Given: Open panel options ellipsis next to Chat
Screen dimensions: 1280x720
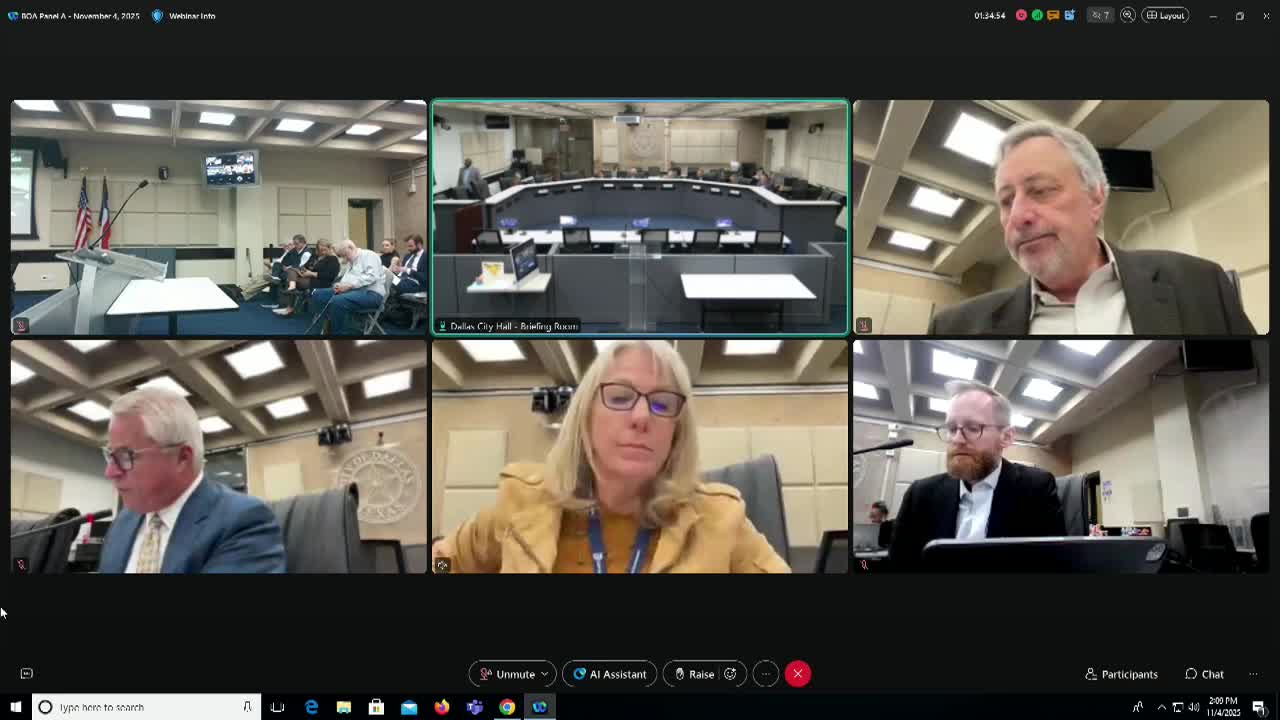Looking at the screenshot, I should click(x=1253, y=674).
